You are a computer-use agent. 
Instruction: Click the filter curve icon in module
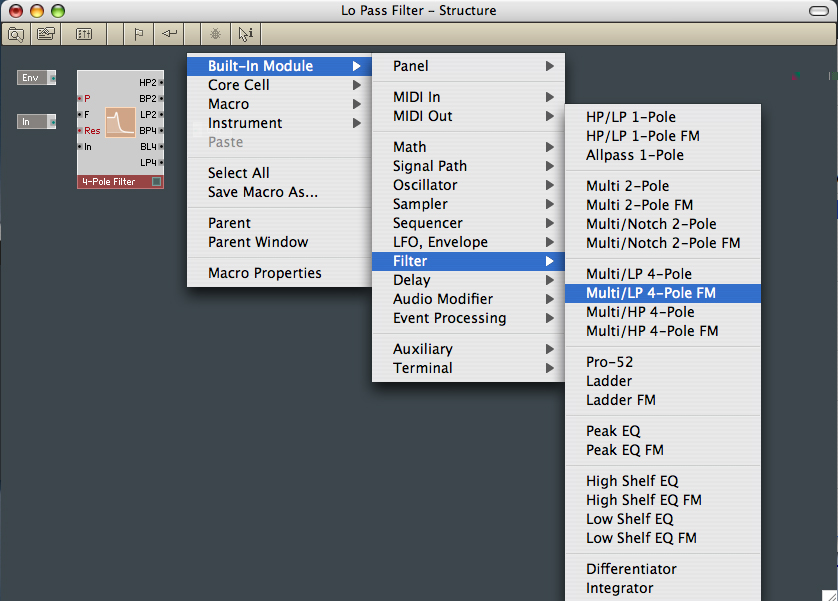120,122
